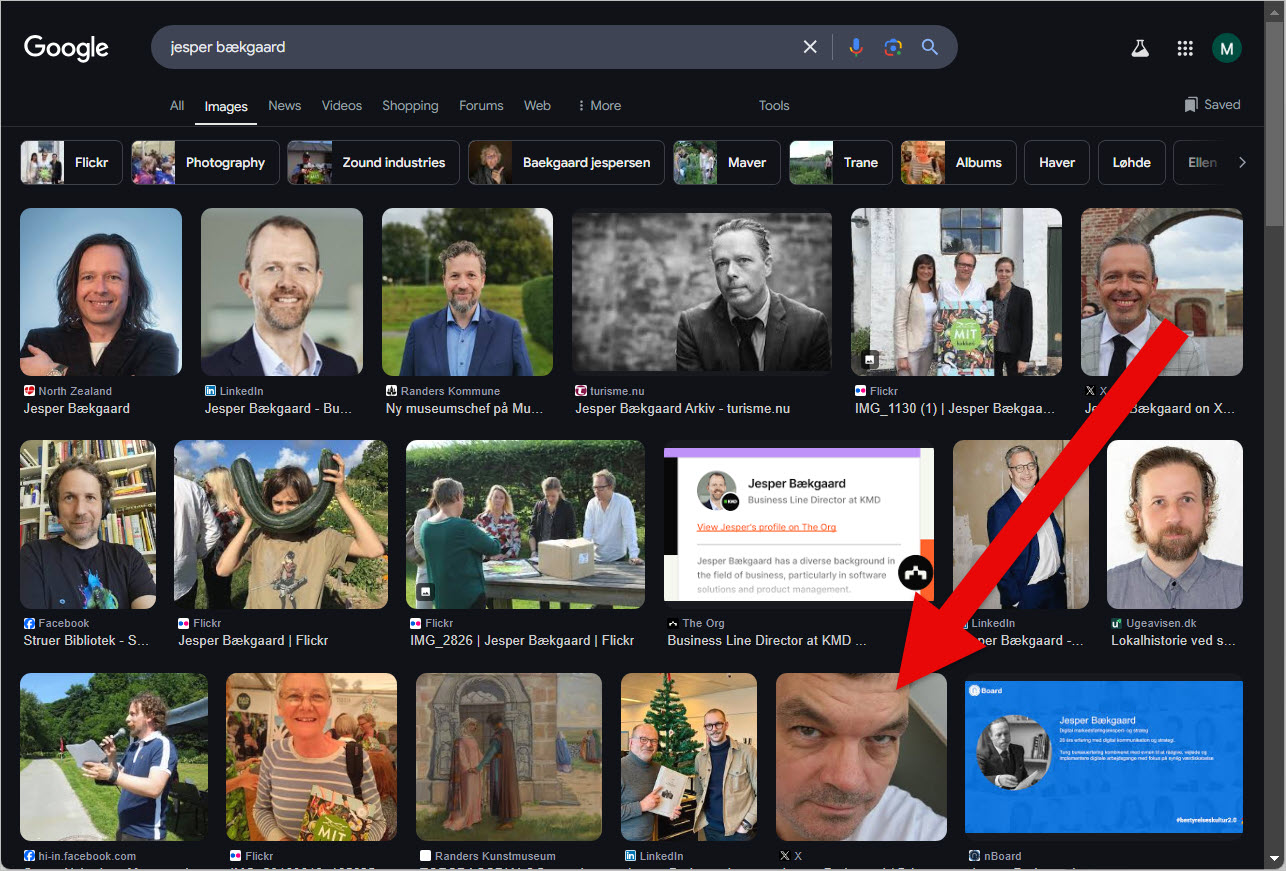Filter by Albums chip
The width and height of the screenshot is (1286, 871).
click(958, 162)
